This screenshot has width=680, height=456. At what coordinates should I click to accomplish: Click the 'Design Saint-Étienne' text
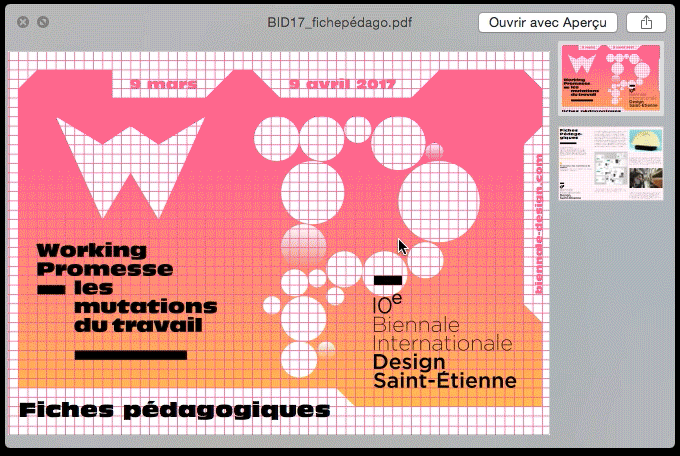(x=445, y=371)
